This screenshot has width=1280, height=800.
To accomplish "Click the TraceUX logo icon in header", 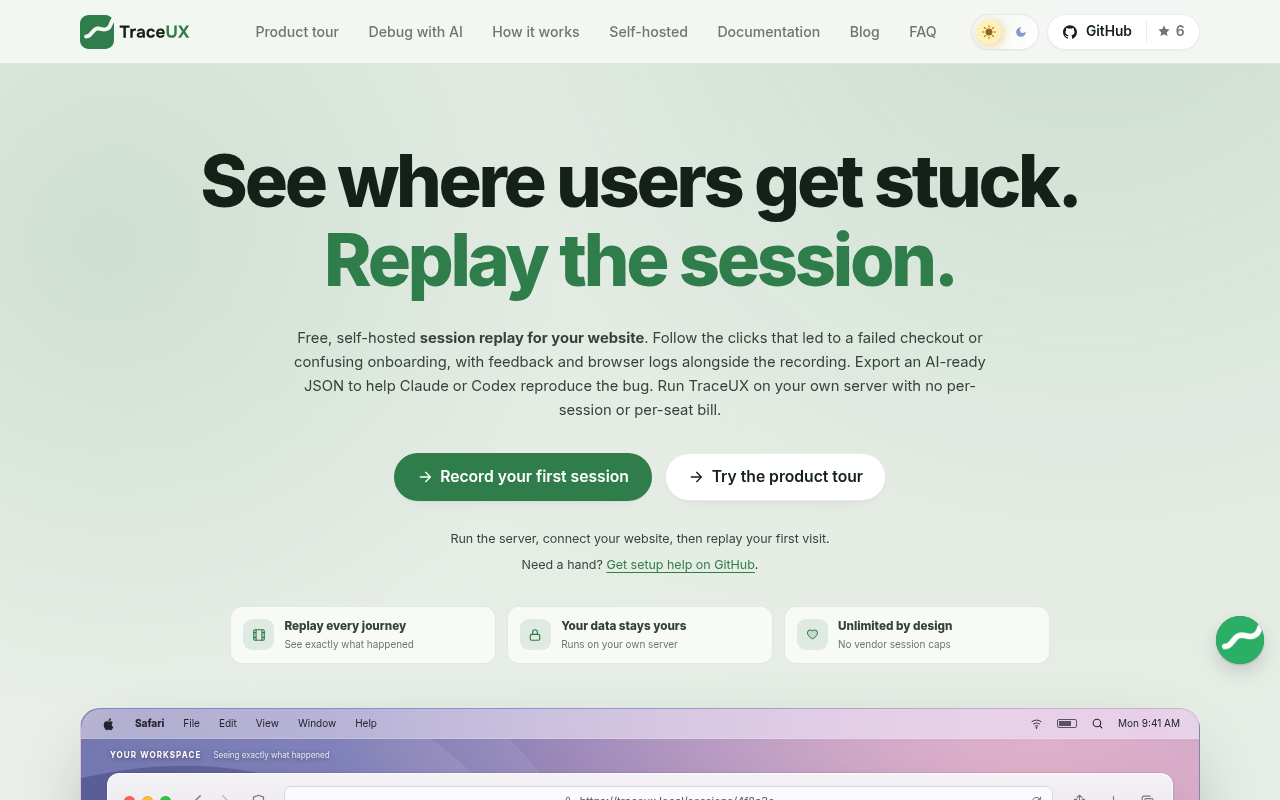I will (x=97, y=32).
